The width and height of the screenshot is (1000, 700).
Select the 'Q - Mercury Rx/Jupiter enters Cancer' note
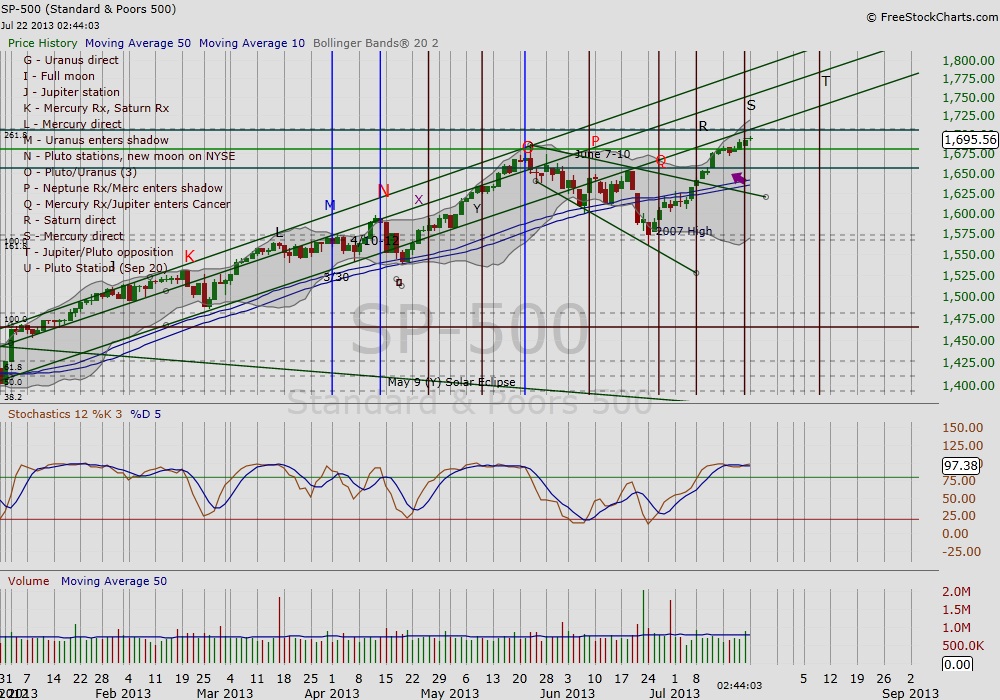point(127,204)
